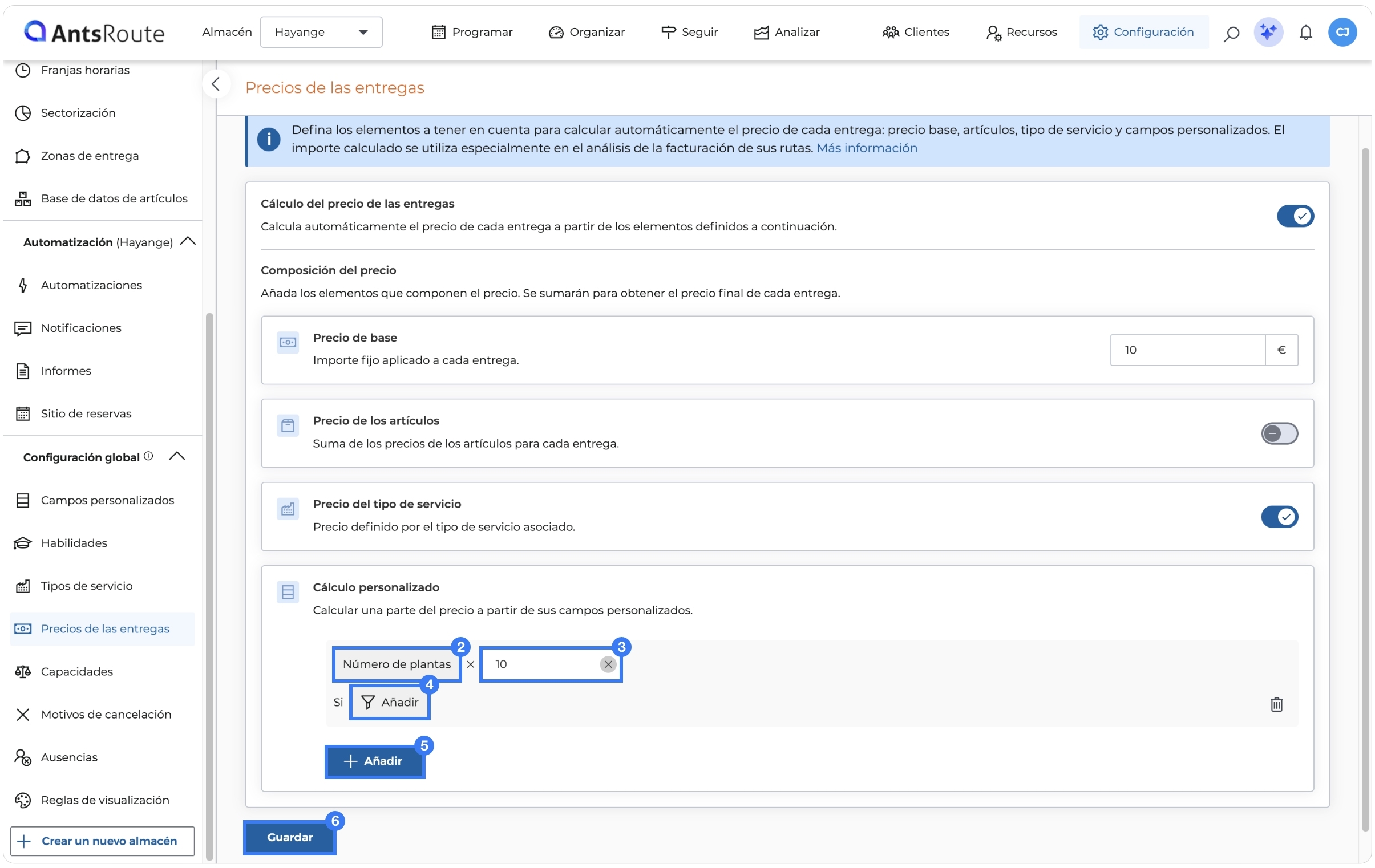Screen dimensions: 1375x868
Task: Collapse the Configuración global section
Action: (177, 457)
